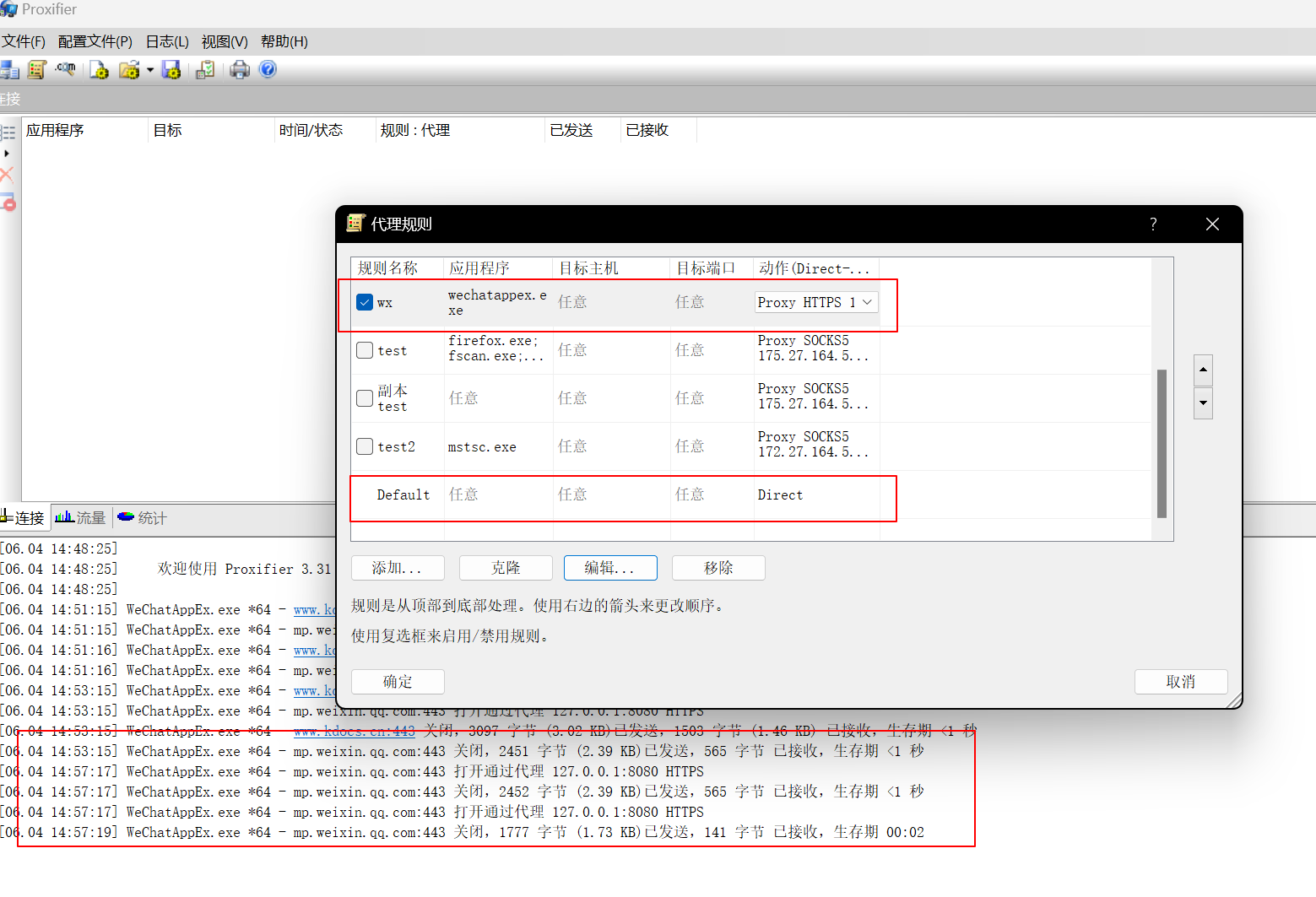
Task: Select the Default rule name
Action: [x=403, y=495]
